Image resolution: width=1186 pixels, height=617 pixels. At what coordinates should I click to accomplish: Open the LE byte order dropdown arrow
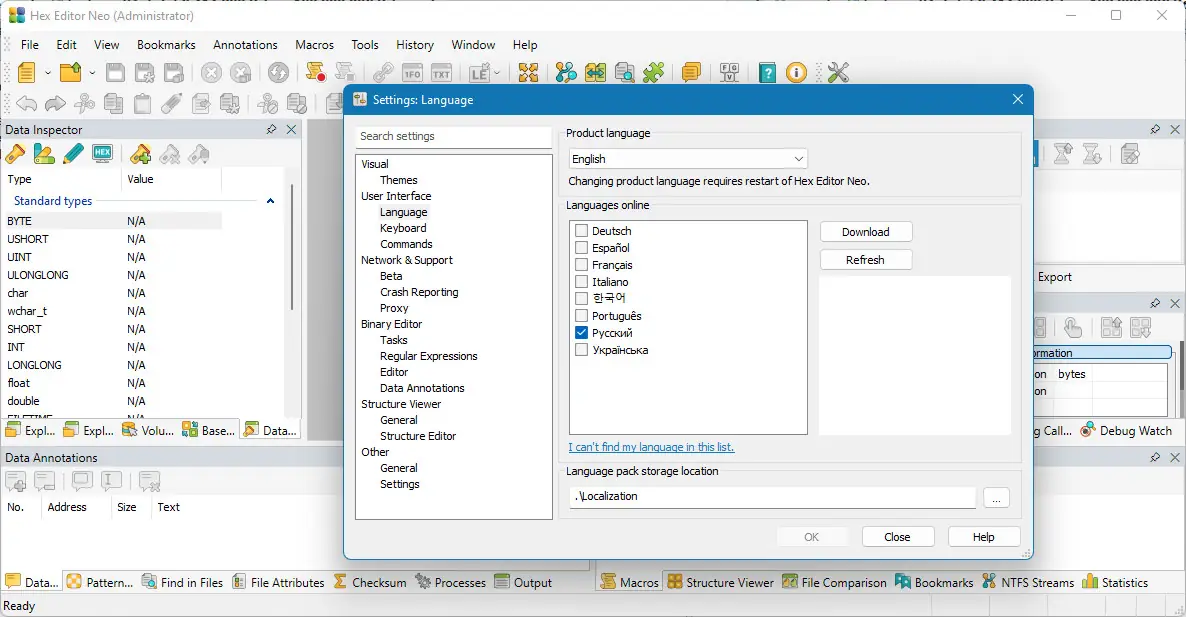click(496, 73)
